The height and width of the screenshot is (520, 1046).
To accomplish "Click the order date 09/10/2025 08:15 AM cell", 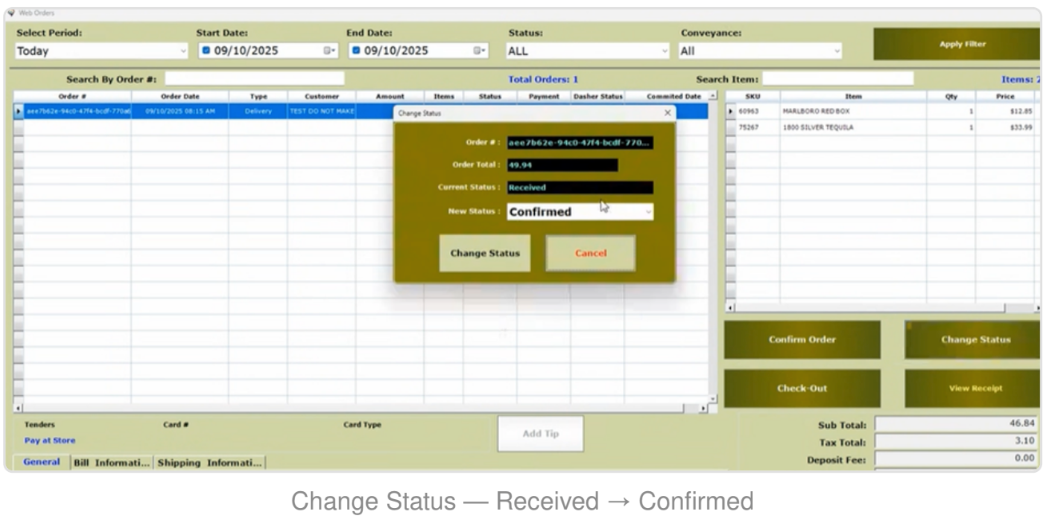I will click(180, 111).
